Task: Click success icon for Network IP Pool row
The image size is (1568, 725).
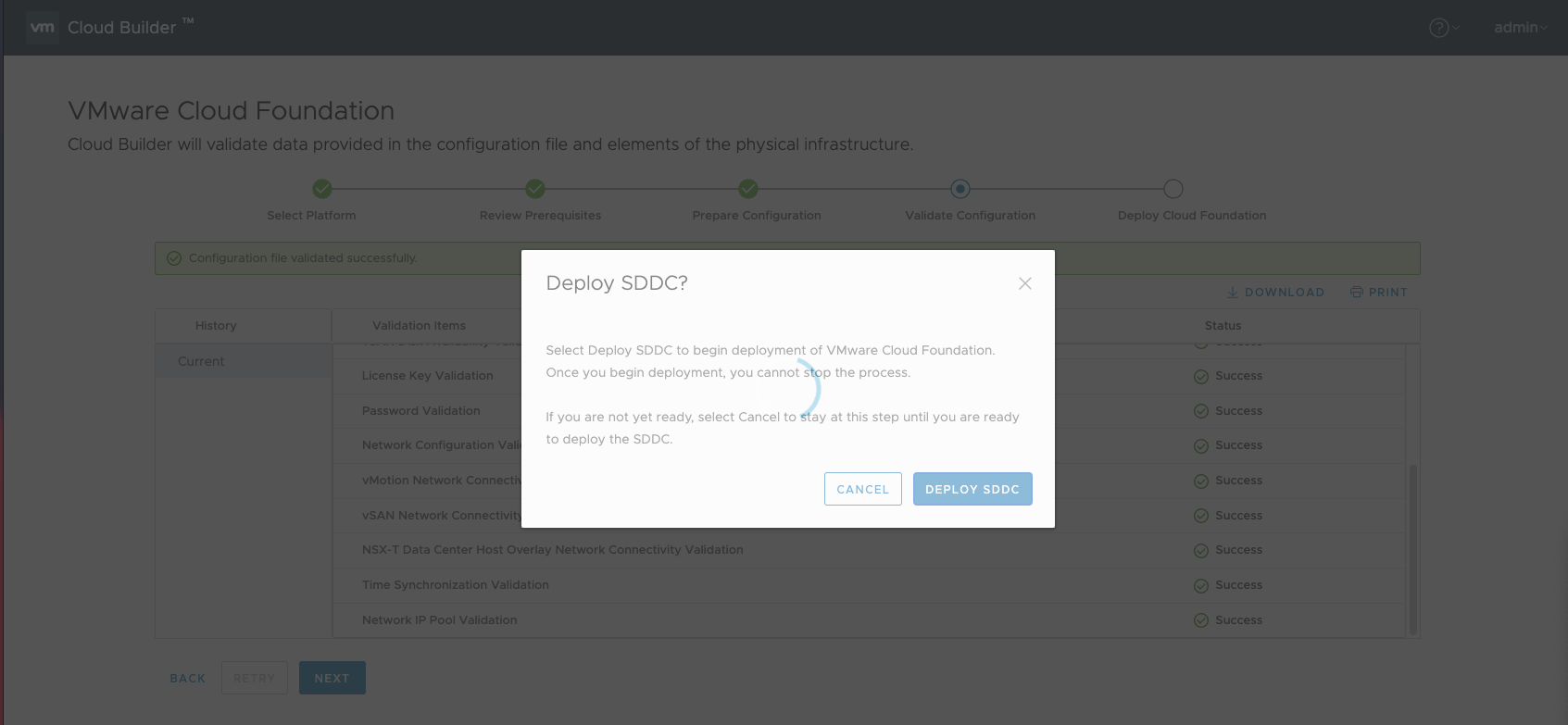Action: [x=1201, y=620]
